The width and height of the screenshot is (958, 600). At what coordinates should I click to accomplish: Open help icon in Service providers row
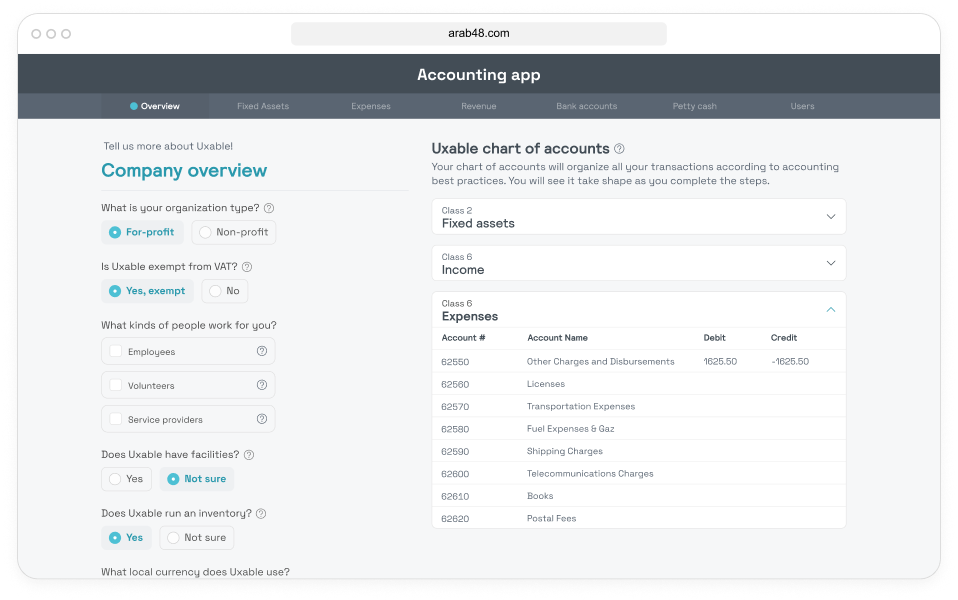[x=262, y=419]
